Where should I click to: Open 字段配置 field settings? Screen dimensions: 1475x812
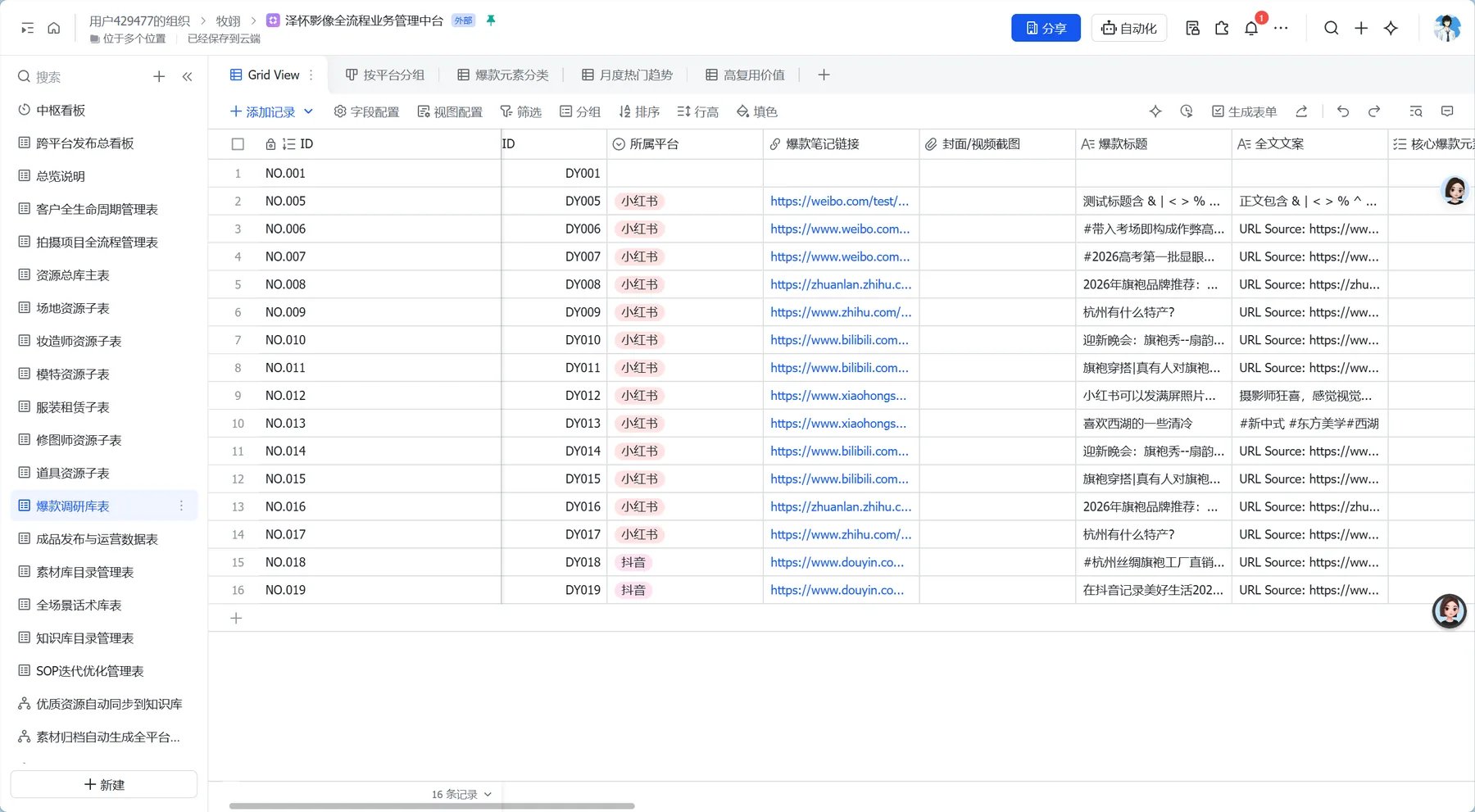[x=366, y=111]
